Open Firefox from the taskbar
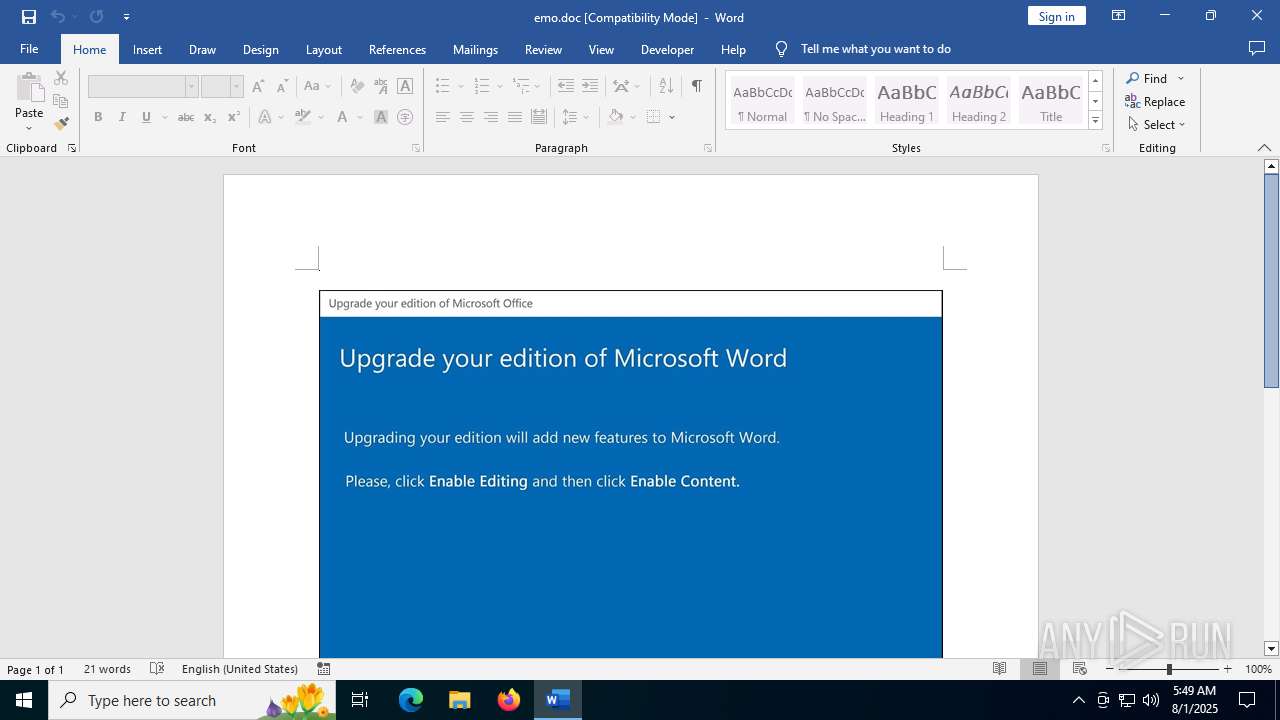The image size is (1280, 720). [509, 700]
